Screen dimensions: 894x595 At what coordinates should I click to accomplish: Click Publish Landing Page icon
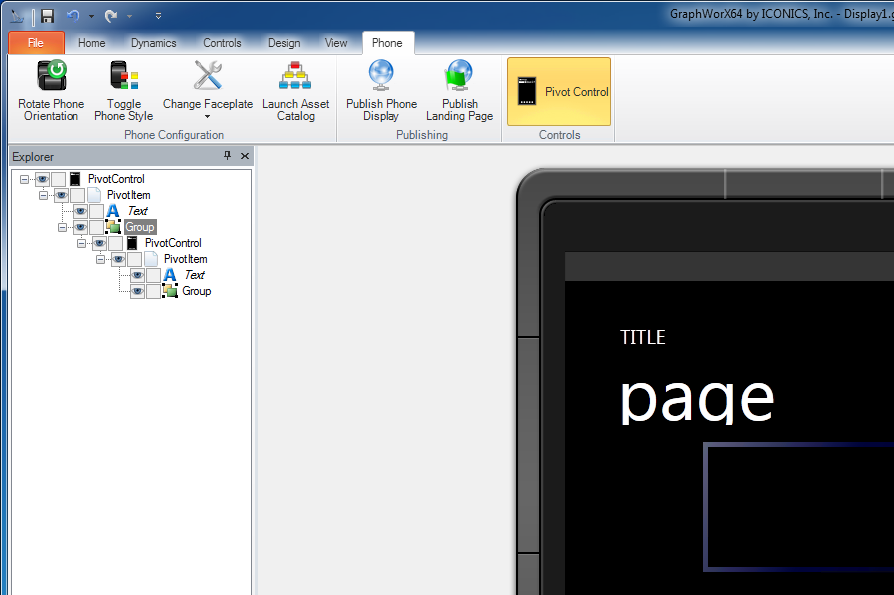click(x=459, y=77)
